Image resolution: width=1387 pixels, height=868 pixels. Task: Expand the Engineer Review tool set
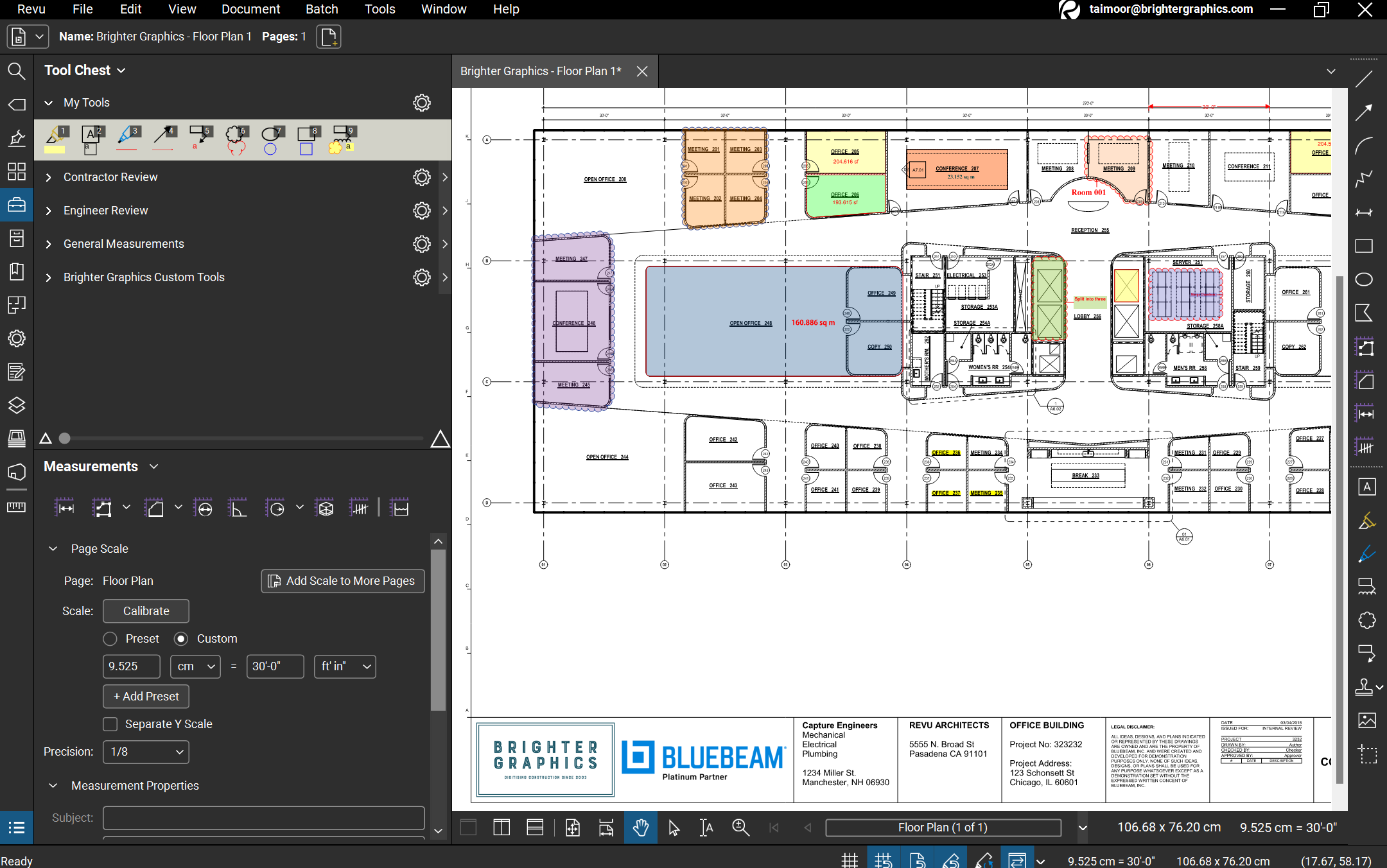pos(48,211)
